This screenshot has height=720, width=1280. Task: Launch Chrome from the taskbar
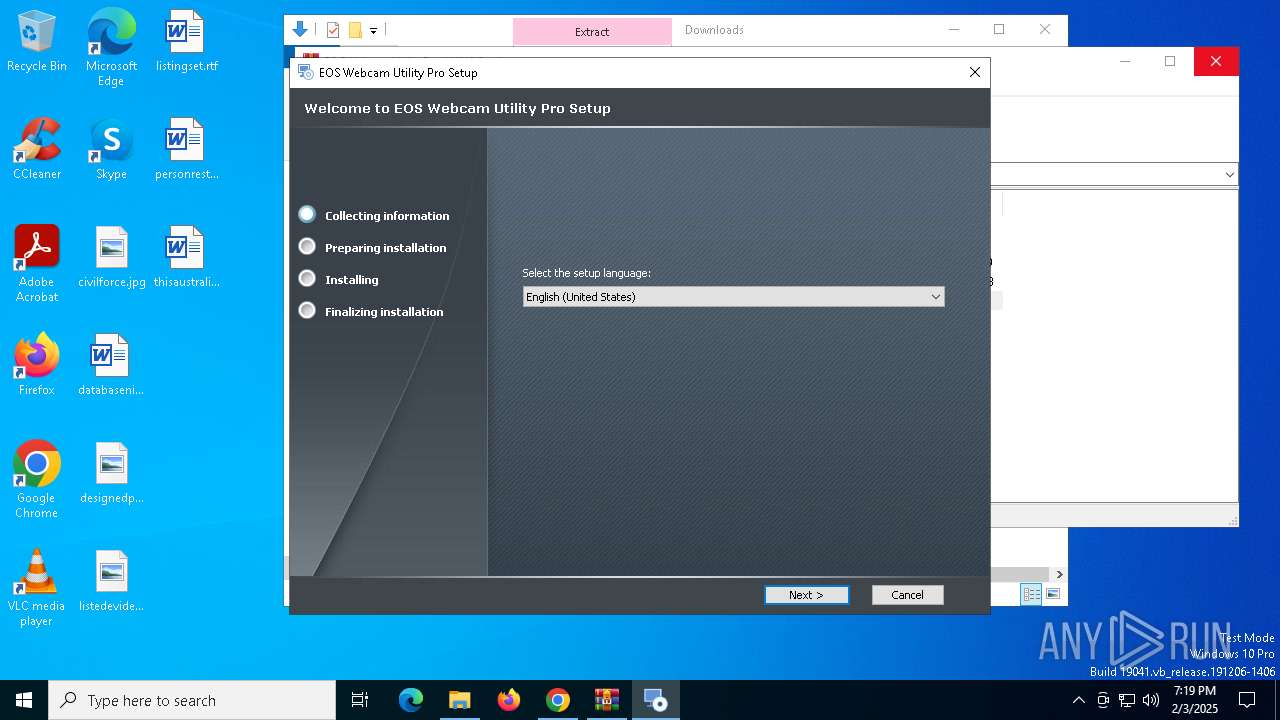(x=558, y=700)
